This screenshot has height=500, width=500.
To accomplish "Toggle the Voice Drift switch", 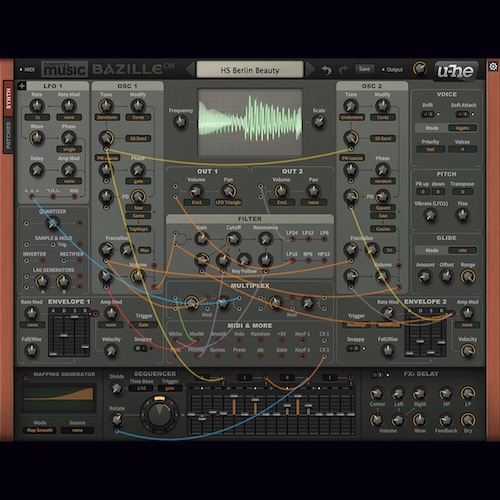I will click(x=427, y=114).
